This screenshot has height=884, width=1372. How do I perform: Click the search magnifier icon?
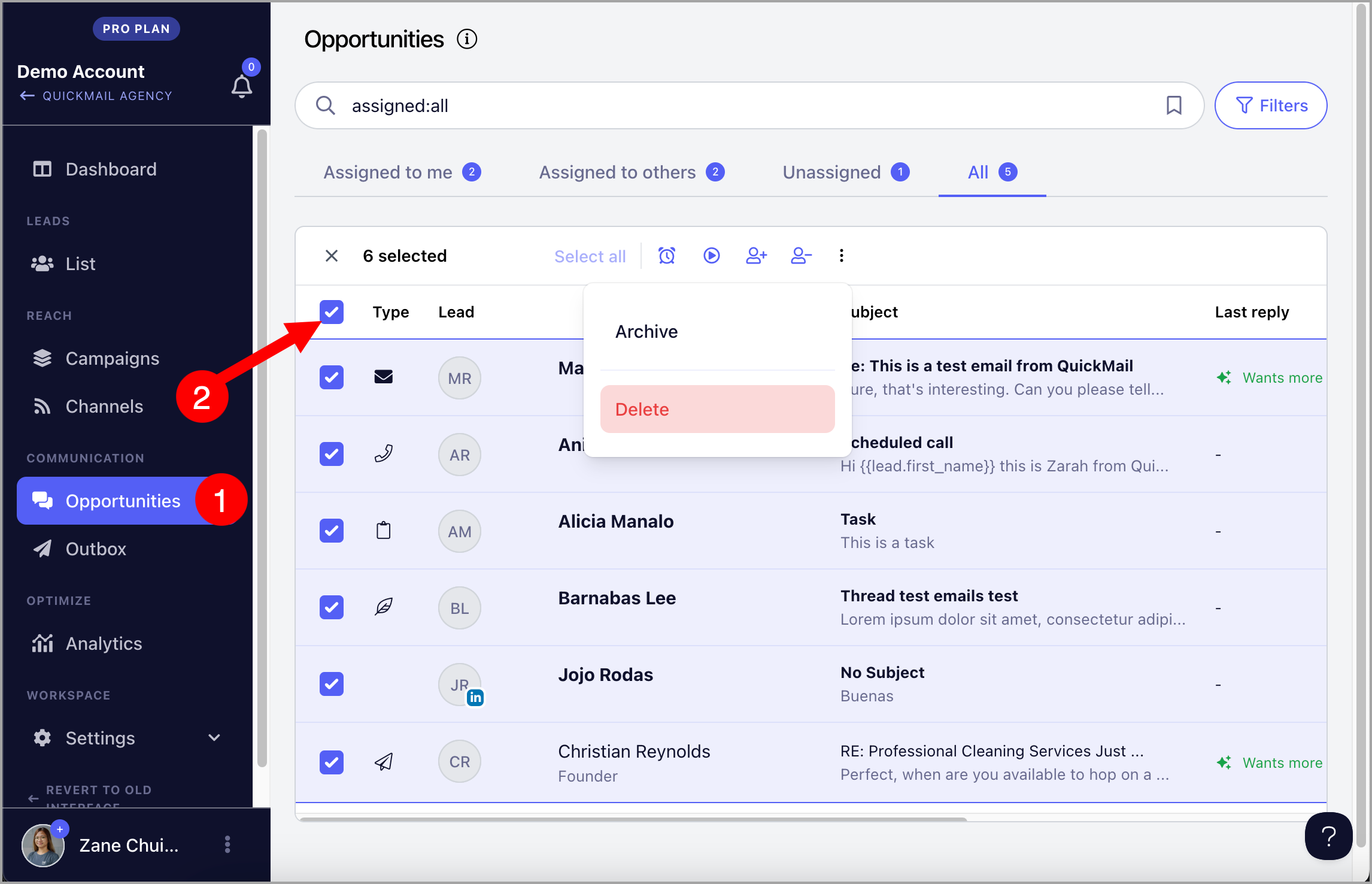tap(325, 105)
